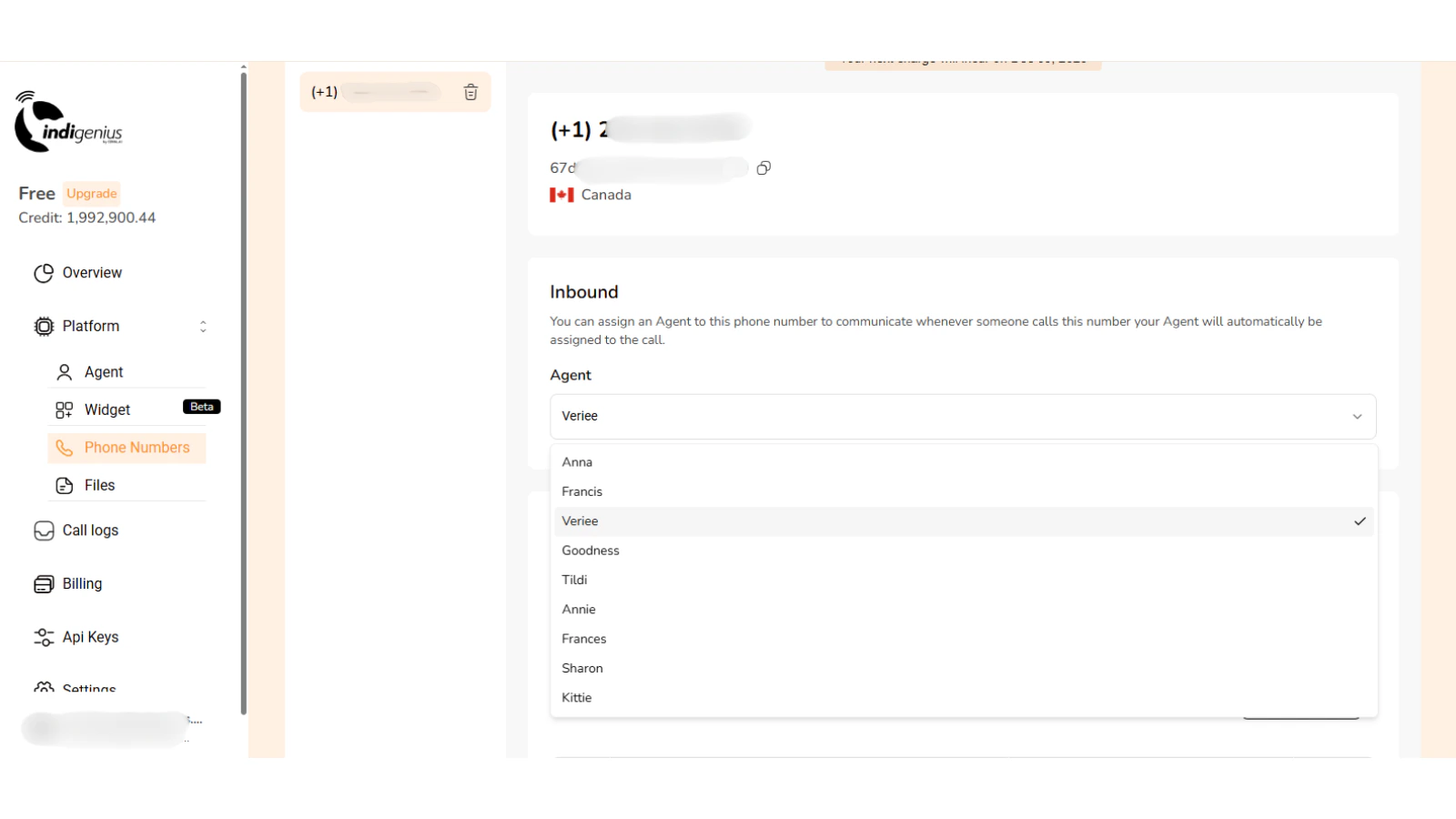Select Francis from agent list
This screenshot has height=819, width=1456.
click(964, 491)
